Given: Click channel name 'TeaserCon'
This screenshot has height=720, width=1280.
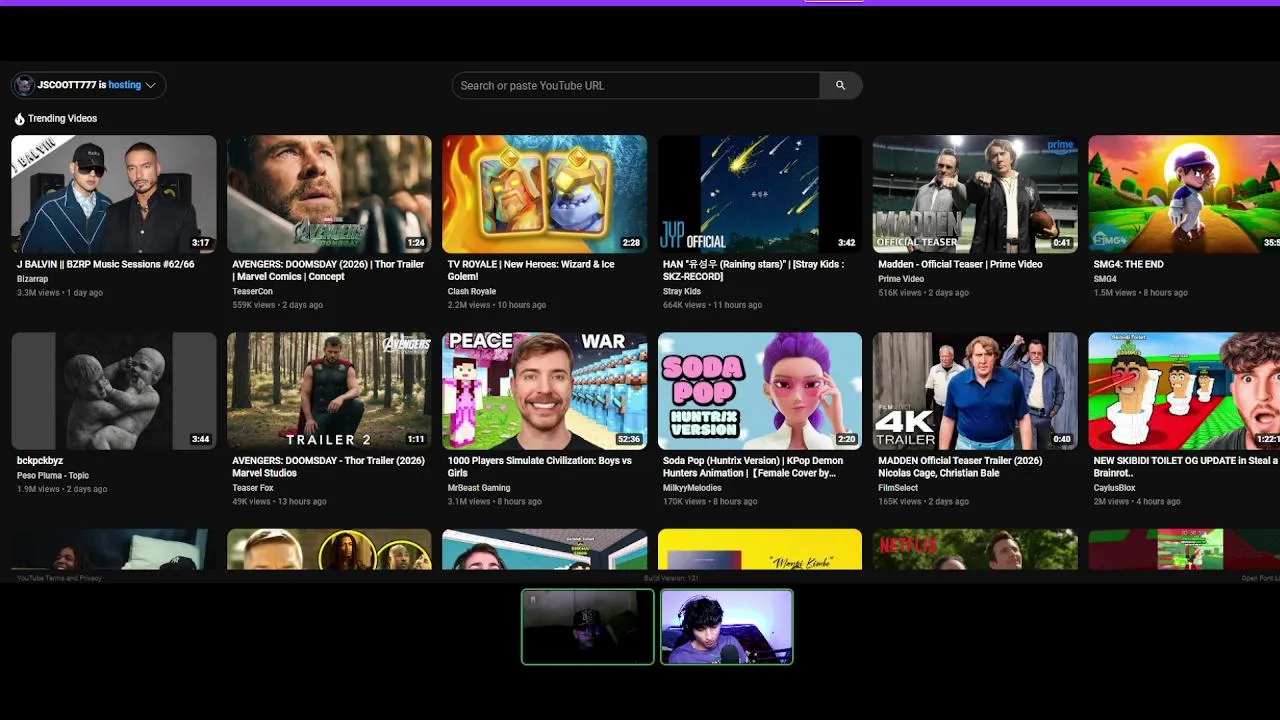Looking at the screenshot, I should (x=252, y=292).
